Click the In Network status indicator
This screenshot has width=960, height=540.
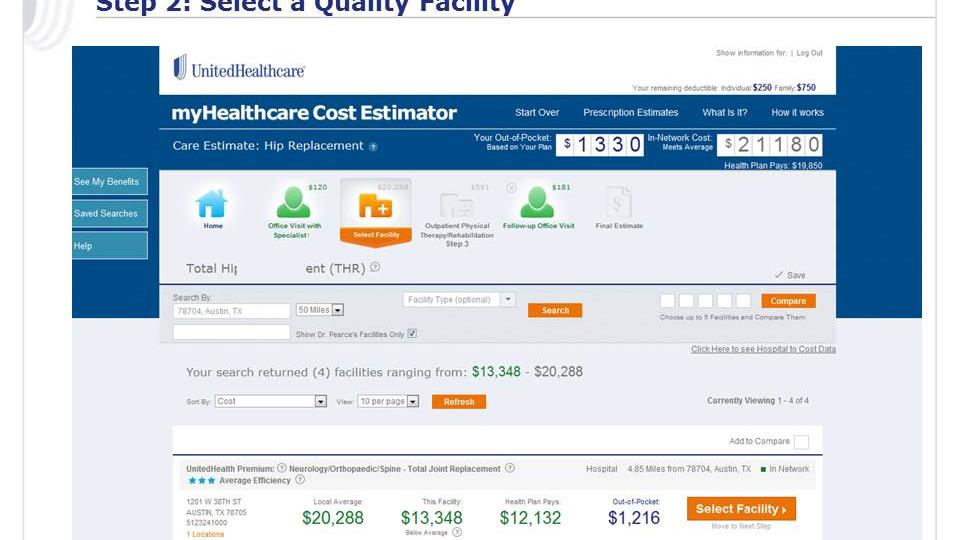(x=785, y=469)
